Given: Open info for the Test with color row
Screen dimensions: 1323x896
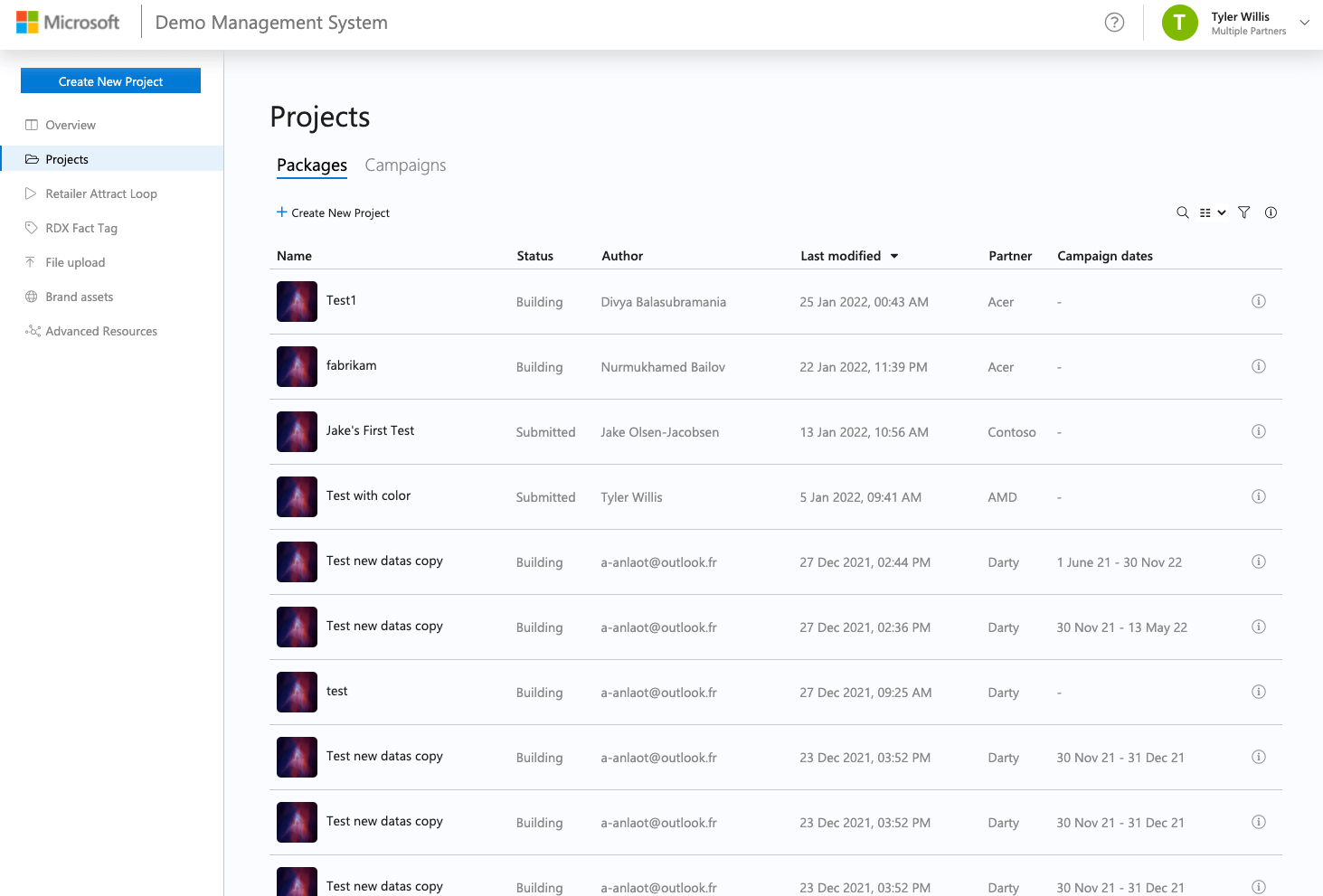Looking at the screenshot, I should [x=1258, y=496].
